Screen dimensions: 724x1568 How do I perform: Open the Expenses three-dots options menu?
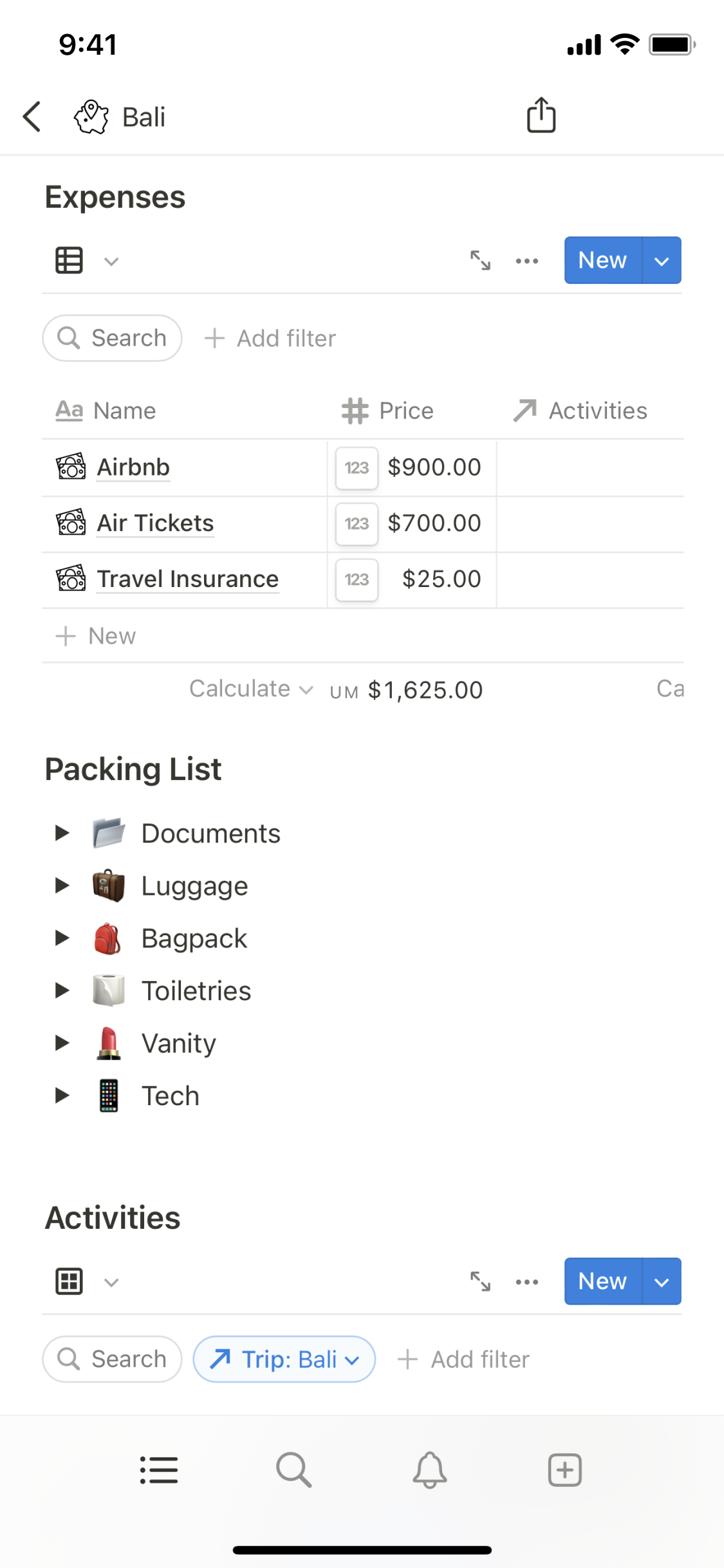(x=527, y=261)
